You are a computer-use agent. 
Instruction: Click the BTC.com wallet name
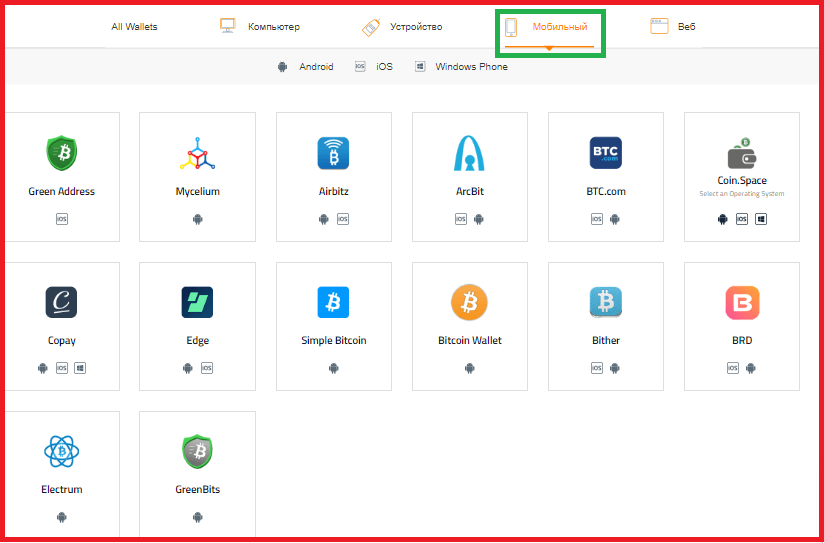coord(606,192)
